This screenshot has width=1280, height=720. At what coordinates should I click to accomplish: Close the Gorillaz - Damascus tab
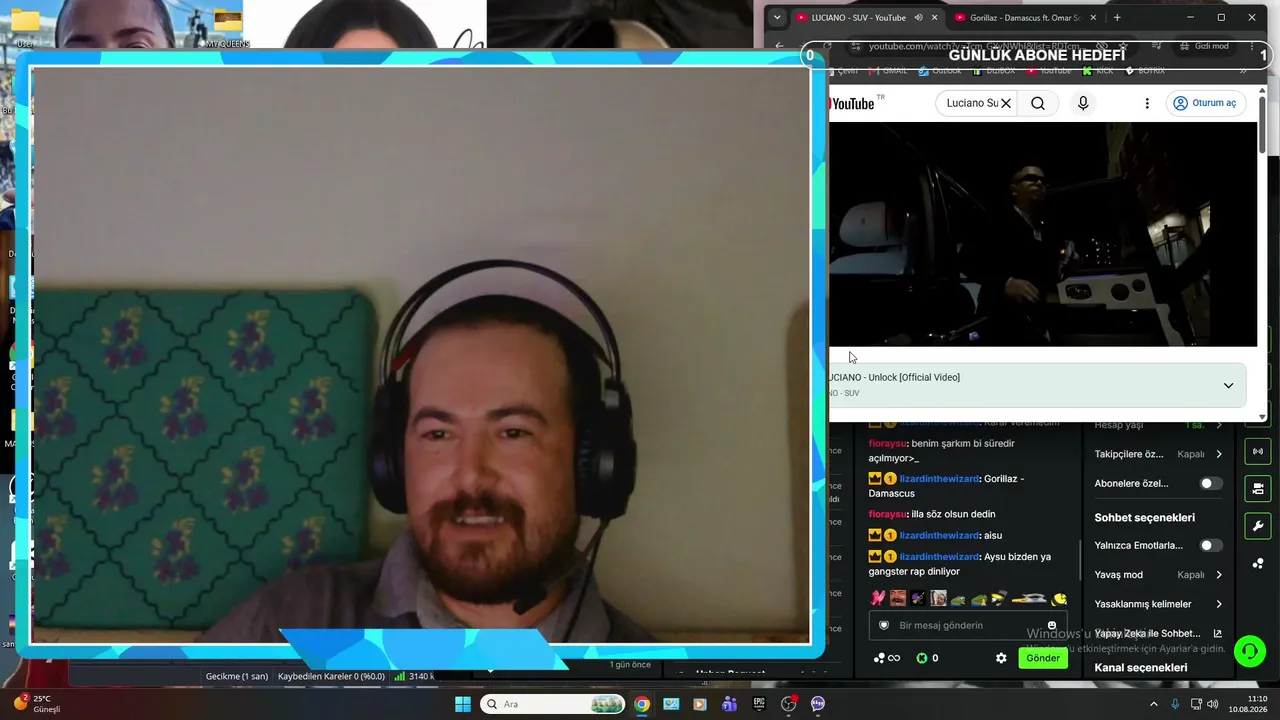click(1093, 17)
